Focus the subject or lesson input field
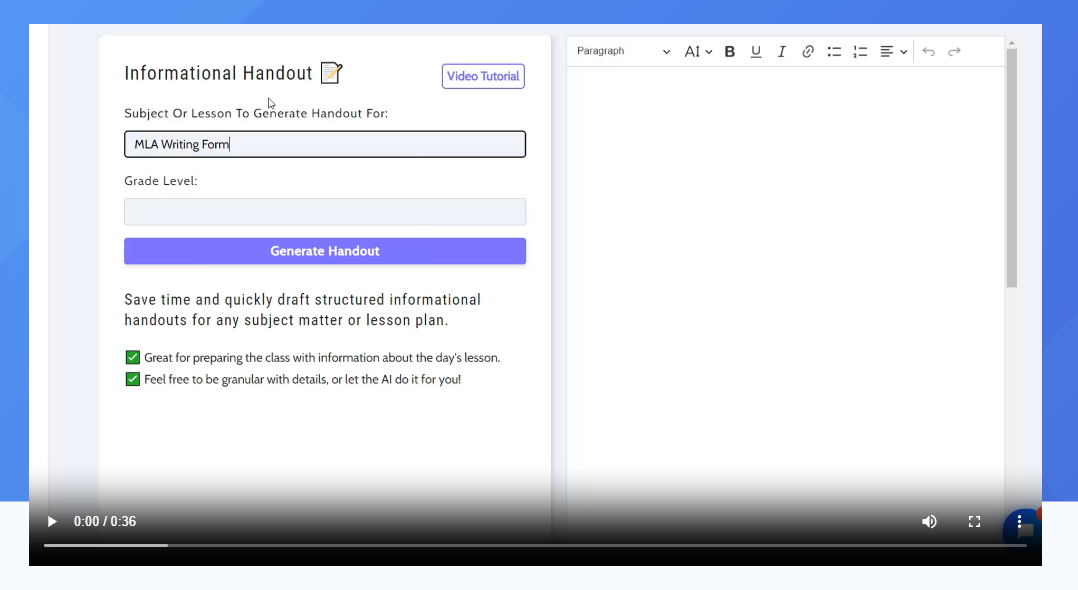This screenshot has width=1078, height=590. click(325, 144)
